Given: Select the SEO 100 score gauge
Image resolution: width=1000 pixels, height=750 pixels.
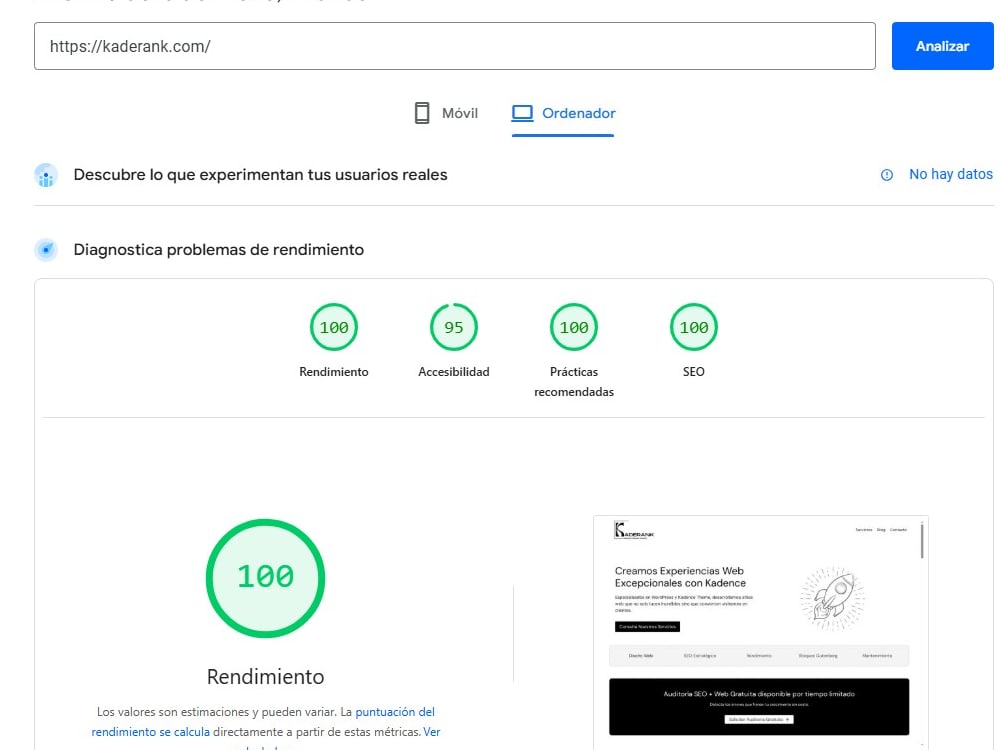Looking at the screenshot, I should click(693, 327).
